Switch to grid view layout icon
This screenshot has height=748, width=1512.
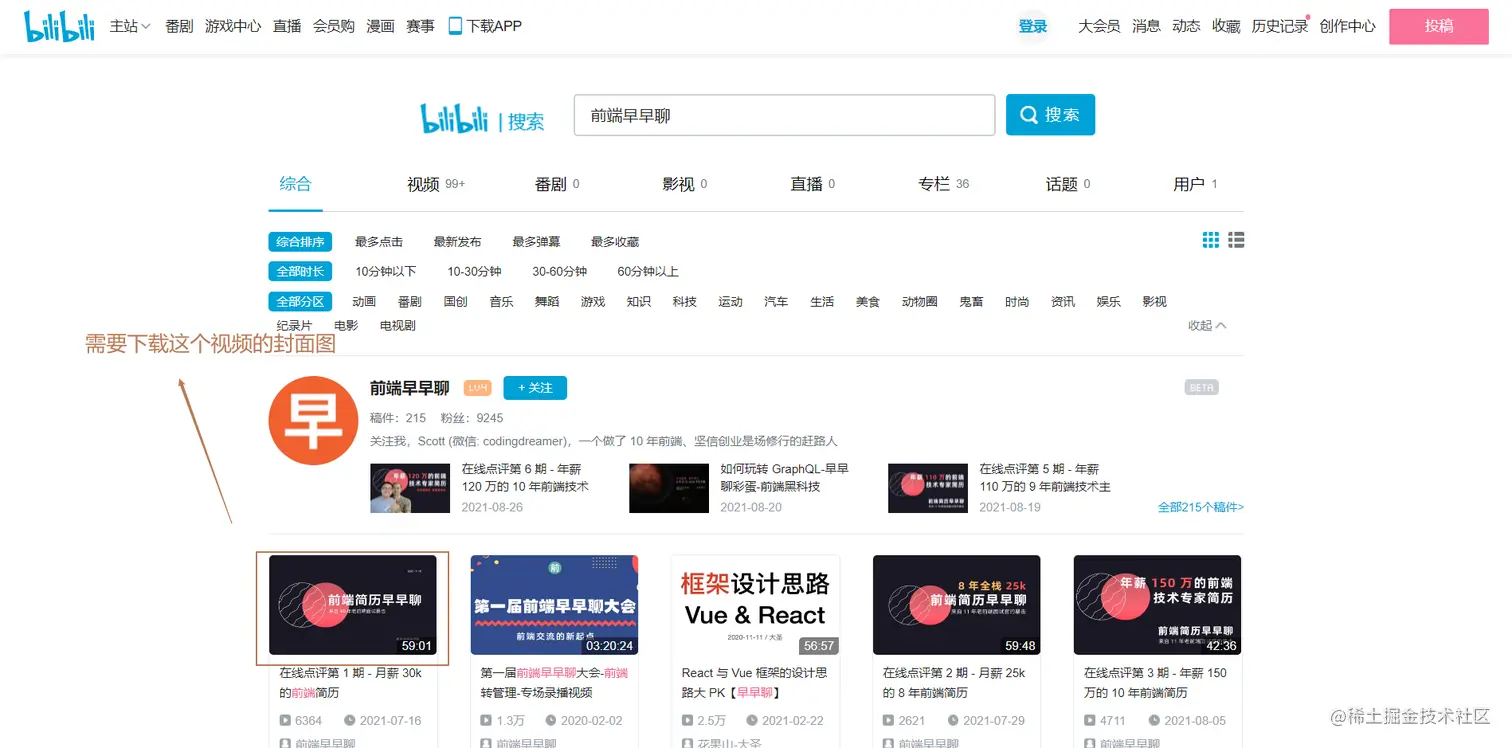1211,240
